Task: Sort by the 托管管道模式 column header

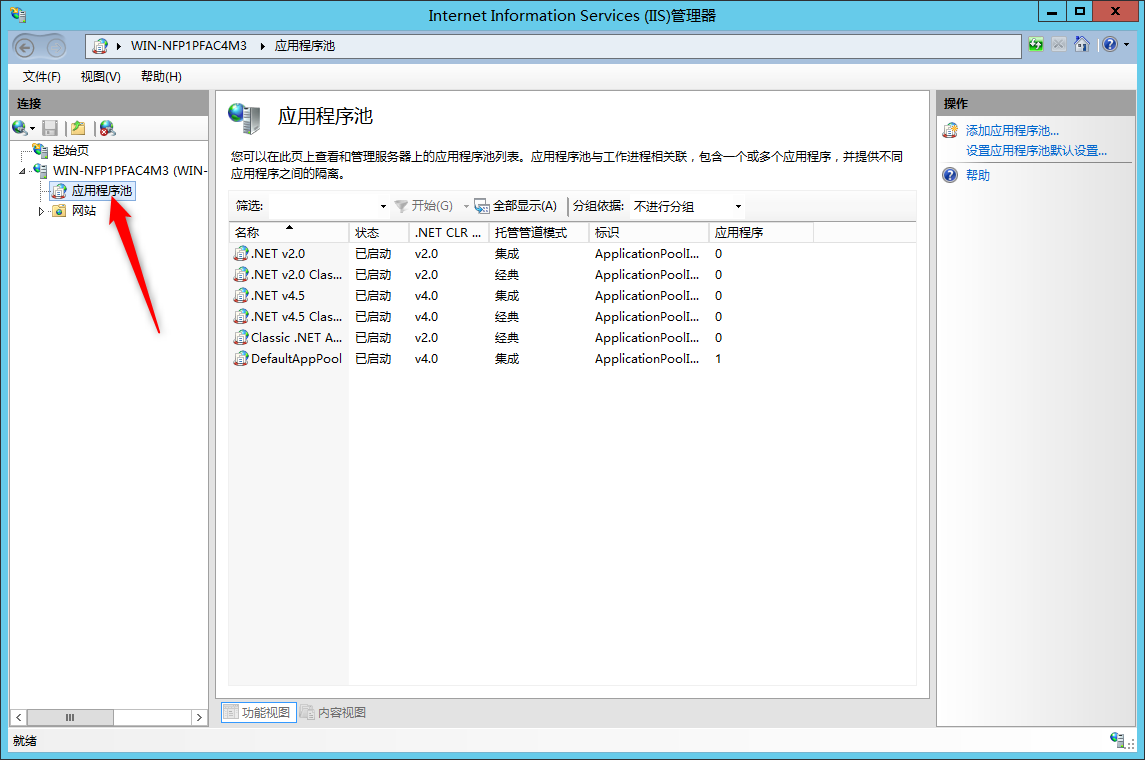Action: pos(538,232)
